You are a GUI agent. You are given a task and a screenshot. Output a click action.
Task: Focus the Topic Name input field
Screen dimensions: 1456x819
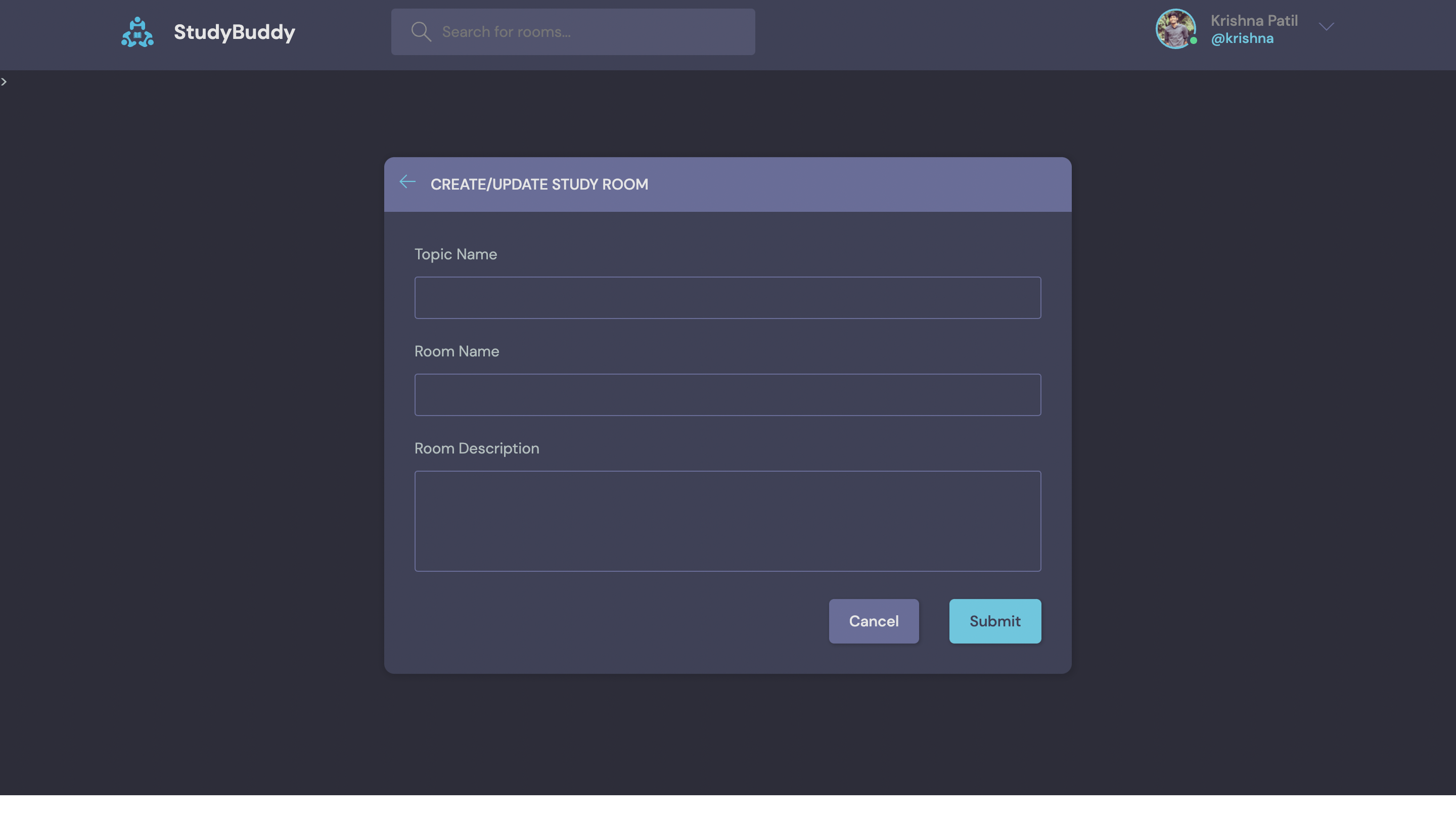point(727,297)
